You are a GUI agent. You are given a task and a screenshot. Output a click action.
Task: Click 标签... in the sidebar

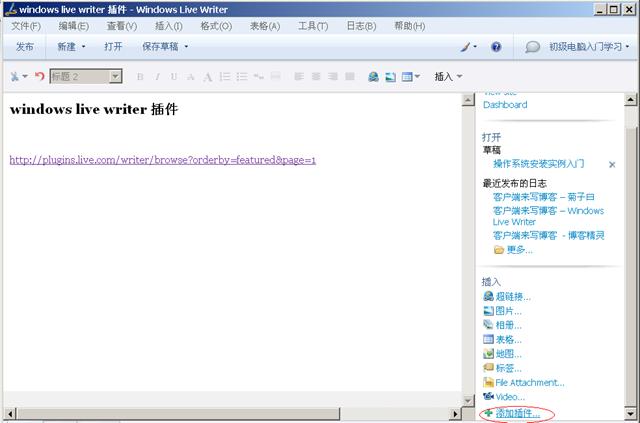(x=502, y=368)
